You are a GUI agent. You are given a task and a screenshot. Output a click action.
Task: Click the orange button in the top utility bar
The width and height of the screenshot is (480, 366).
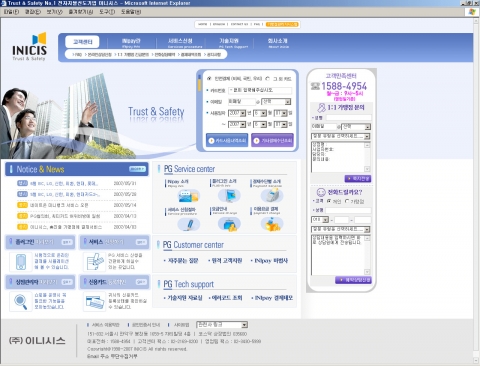(x=282, y=24)
